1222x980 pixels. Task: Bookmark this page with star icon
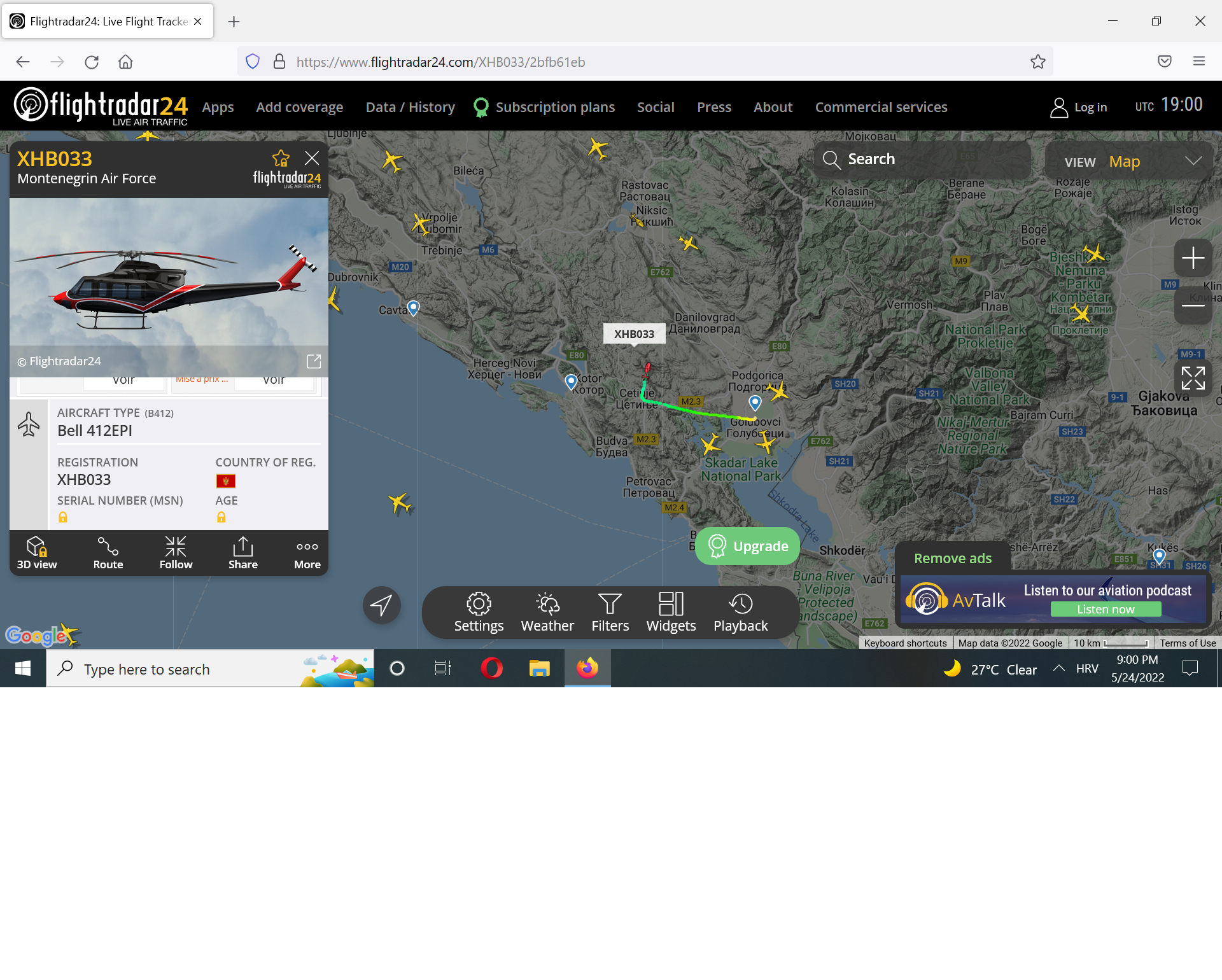coord(1038,62)
